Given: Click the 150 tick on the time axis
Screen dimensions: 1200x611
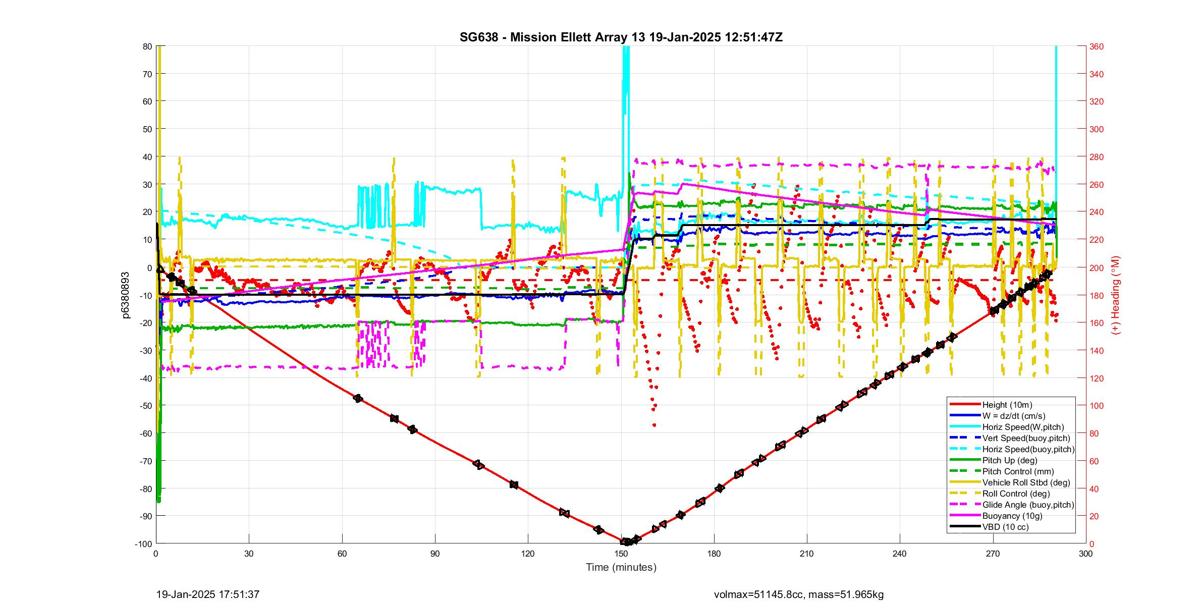Looking at the screenshot, I should pos(621,552).
